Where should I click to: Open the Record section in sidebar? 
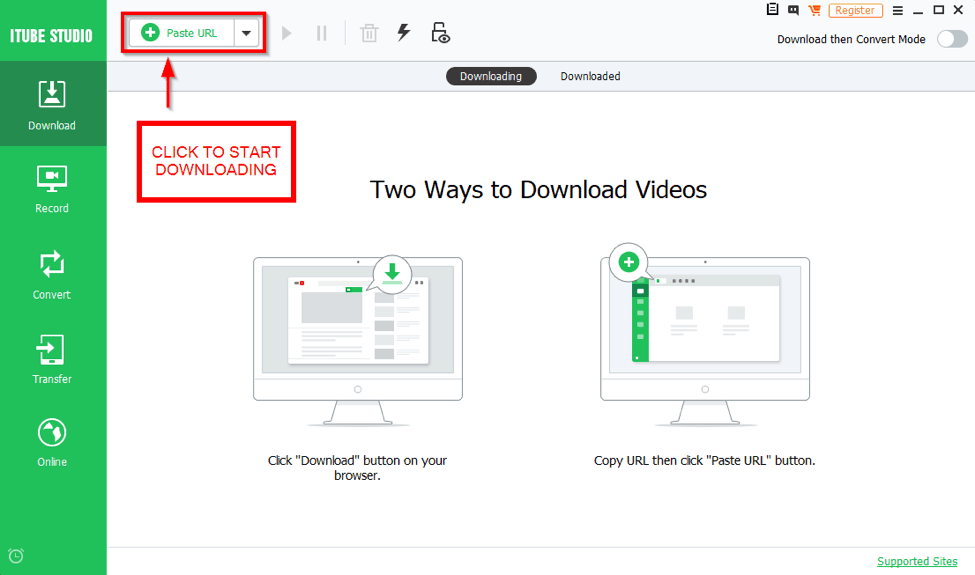(52, 188)
